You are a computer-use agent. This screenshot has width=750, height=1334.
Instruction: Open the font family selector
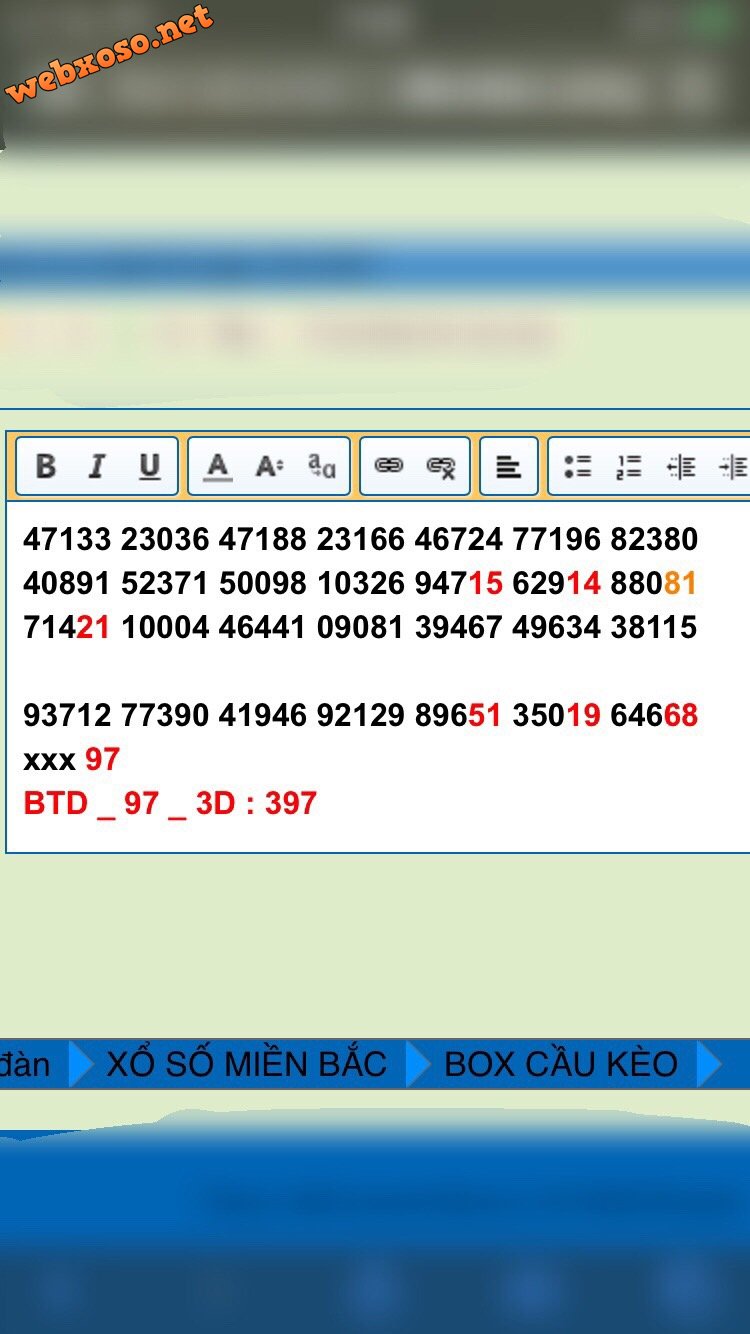(322, 466)
